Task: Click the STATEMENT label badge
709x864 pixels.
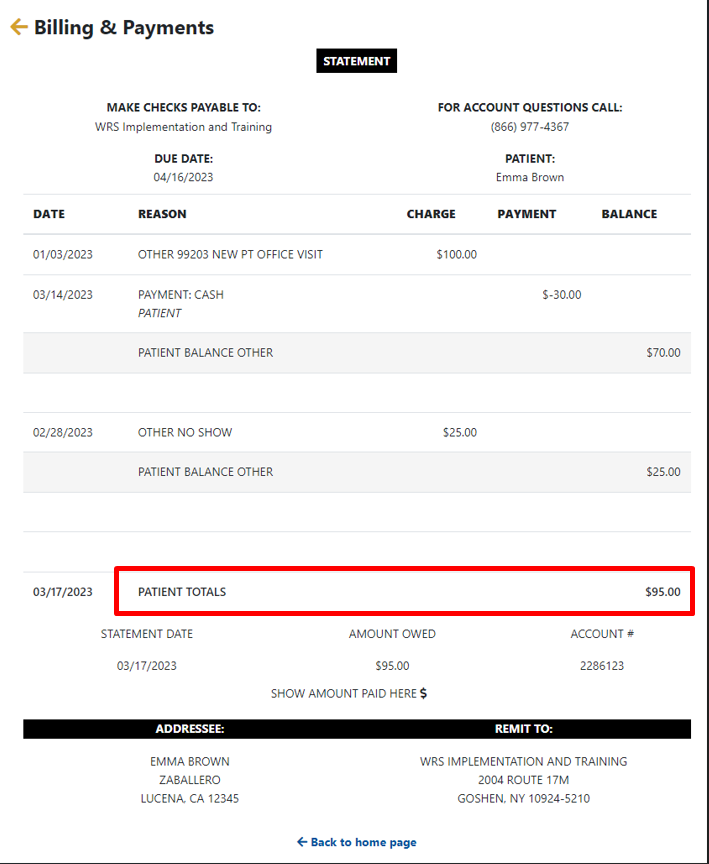Action: coord(357,61)
